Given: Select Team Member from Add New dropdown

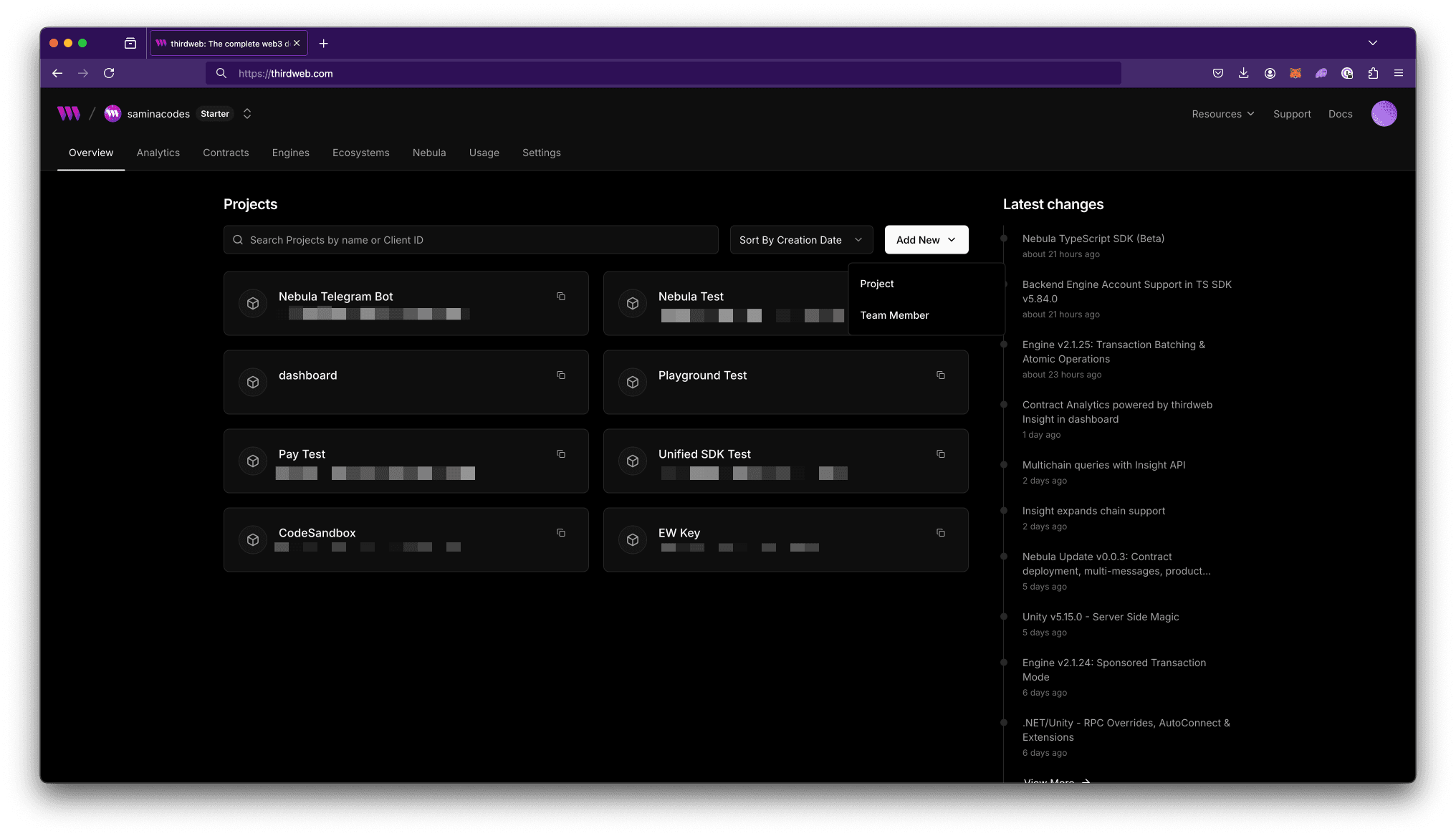Looking at the screenshot, I should [894, 314].
